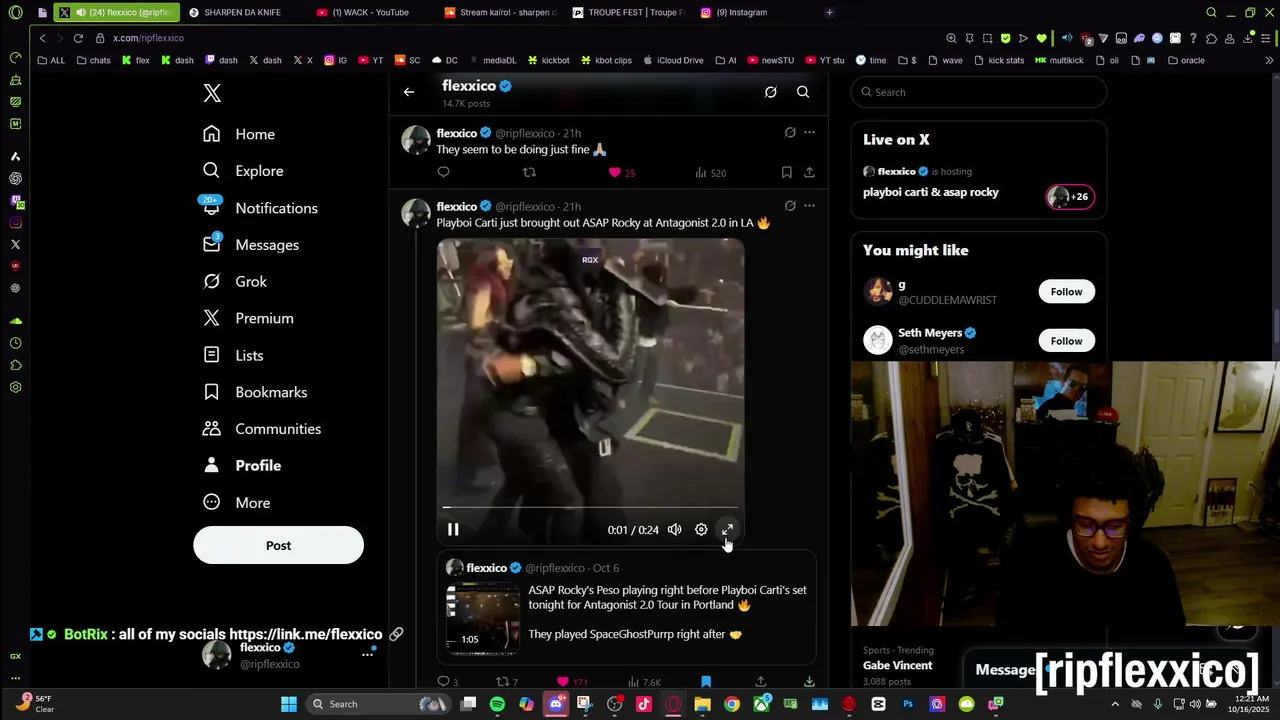Open video settings gear
This screenshot has height=720, width=1280.
(701, 530)
